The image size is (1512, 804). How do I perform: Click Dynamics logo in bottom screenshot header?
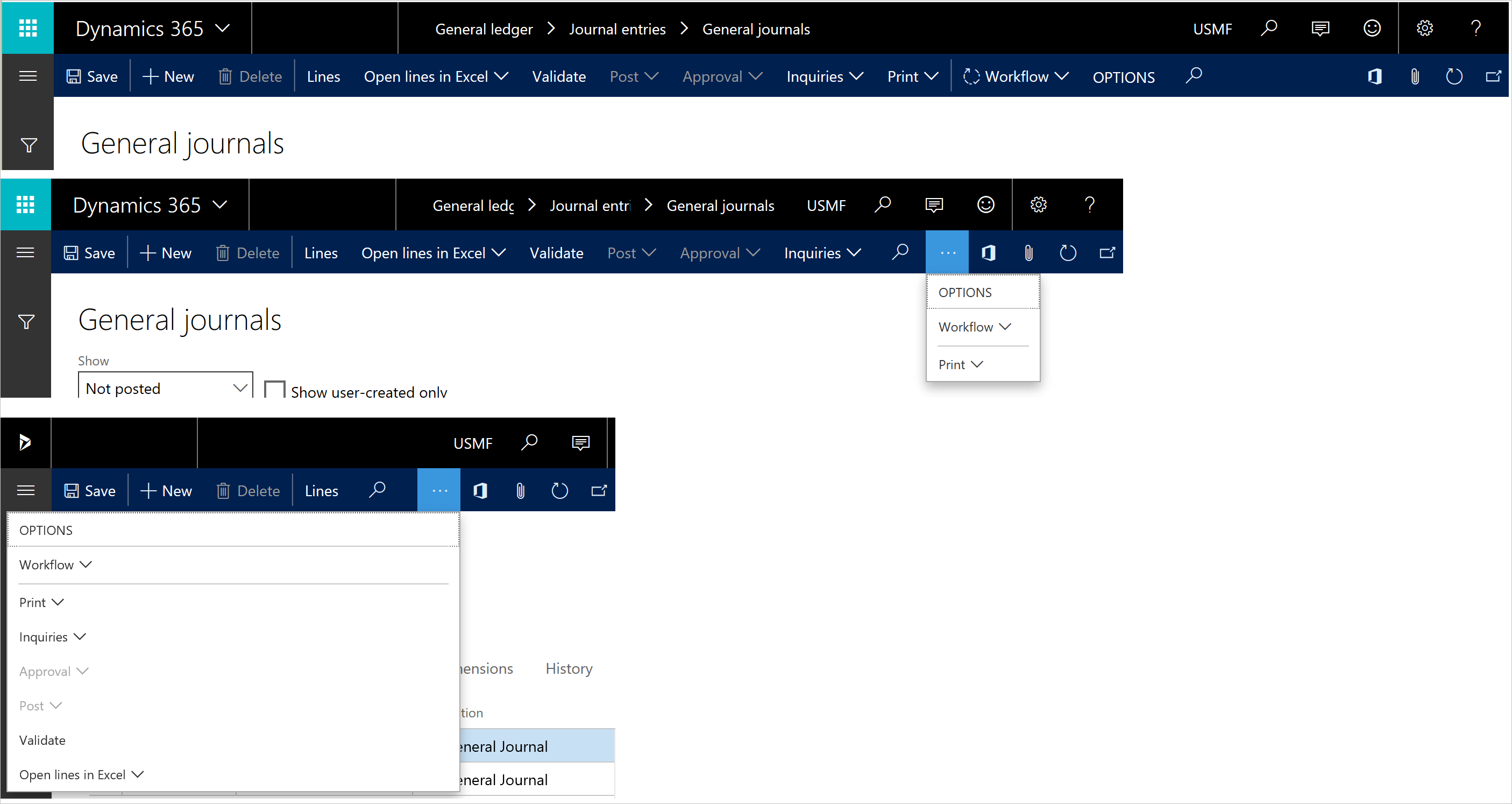pyautogui.click(x=25, y=442)
